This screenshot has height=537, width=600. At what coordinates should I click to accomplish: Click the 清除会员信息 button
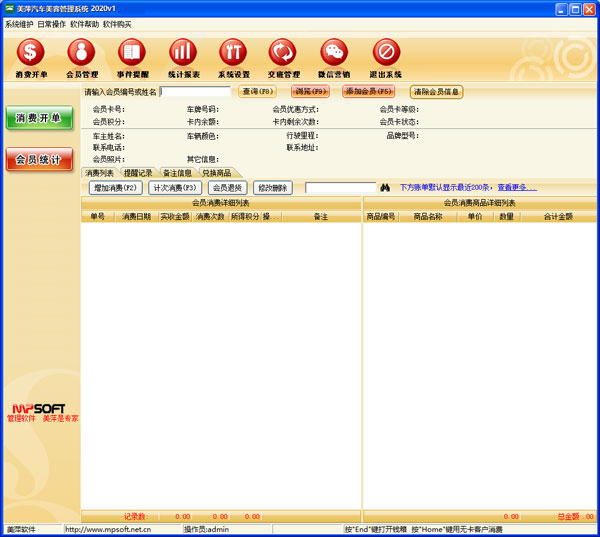[436, 91]
